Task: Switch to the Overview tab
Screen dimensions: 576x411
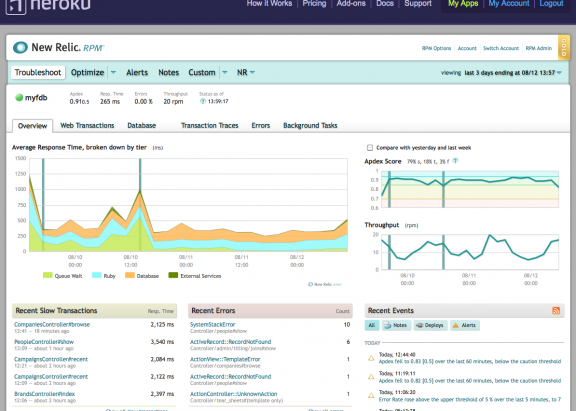Action: coord(32,126)
